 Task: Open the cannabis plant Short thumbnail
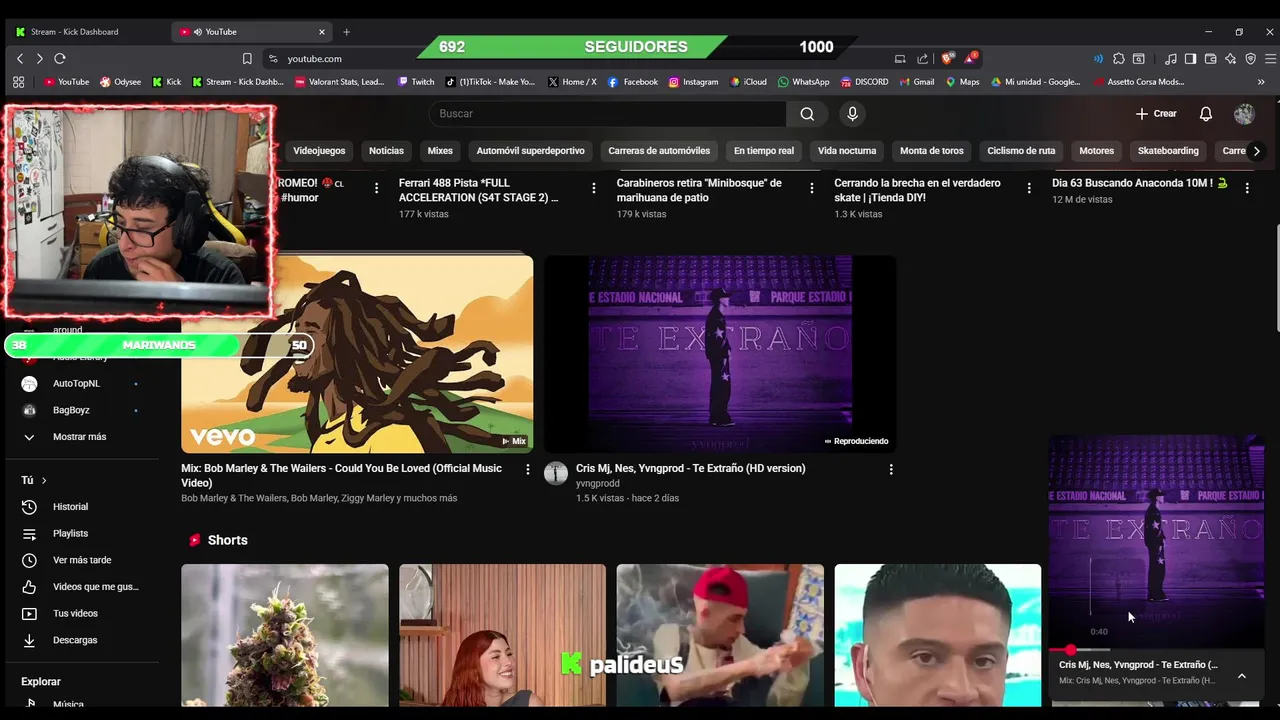point(285,635)
